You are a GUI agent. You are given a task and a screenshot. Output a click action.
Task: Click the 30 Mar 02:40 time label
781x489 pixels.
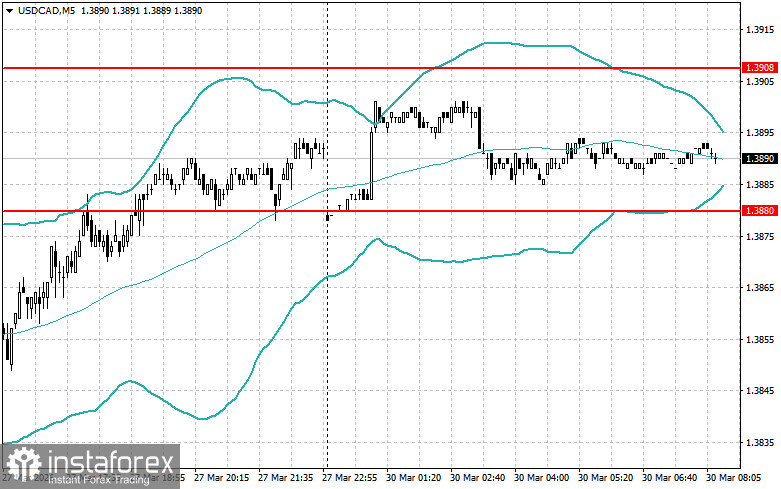[x=477, y=478]
